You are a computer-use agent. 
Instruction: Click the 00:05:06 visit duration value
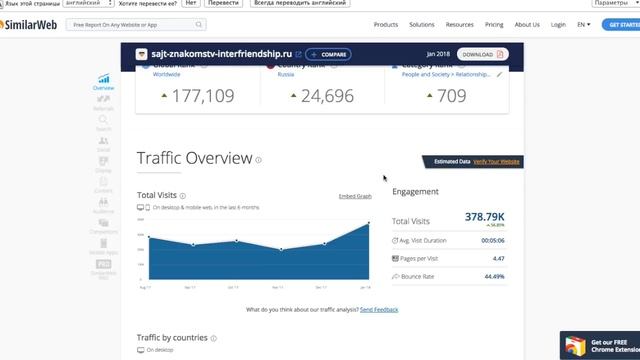tap(493, 240)
